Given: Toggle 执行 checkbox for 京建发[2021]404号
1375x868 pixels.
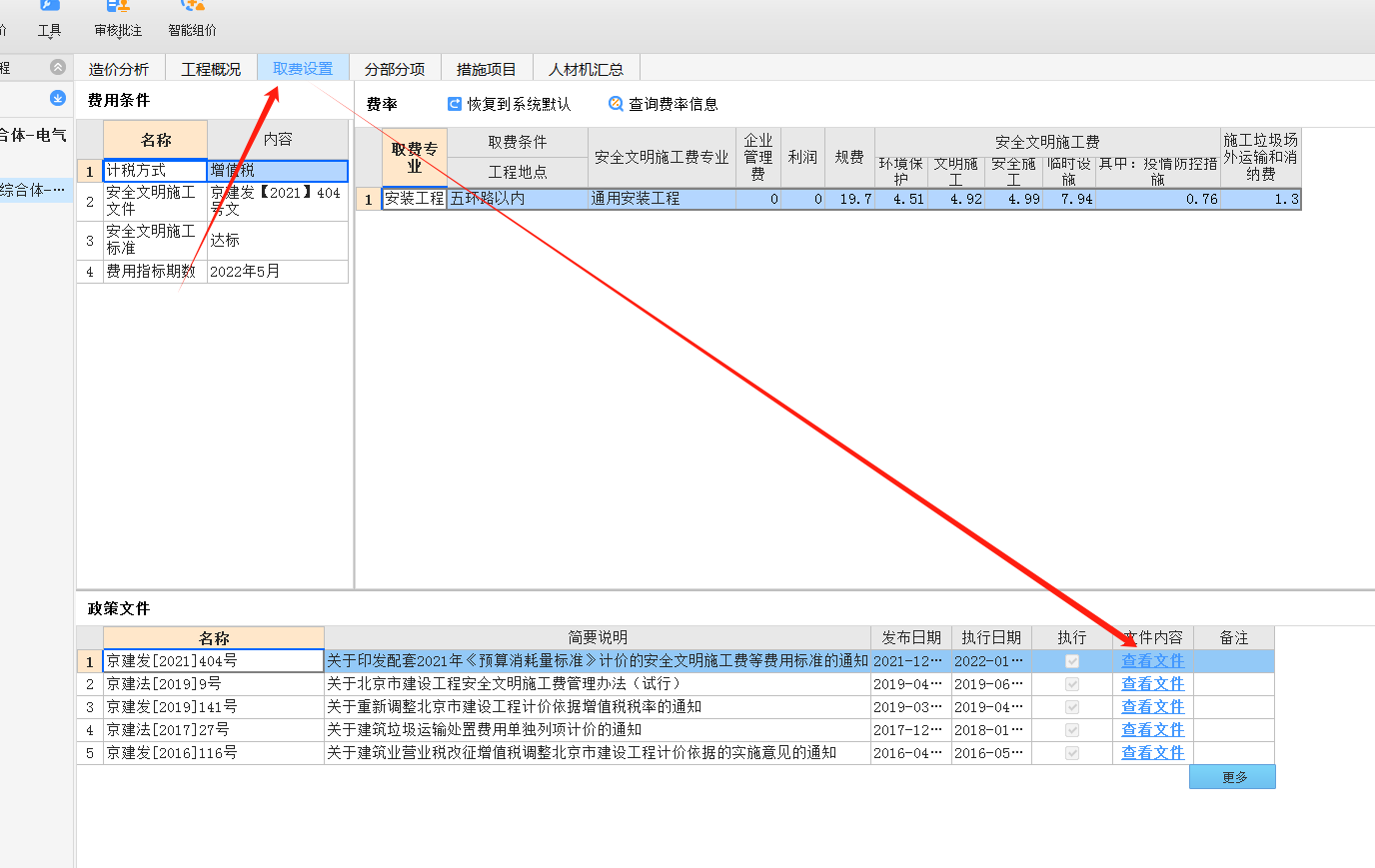Looking at the screenshot, I should 1072,661.
